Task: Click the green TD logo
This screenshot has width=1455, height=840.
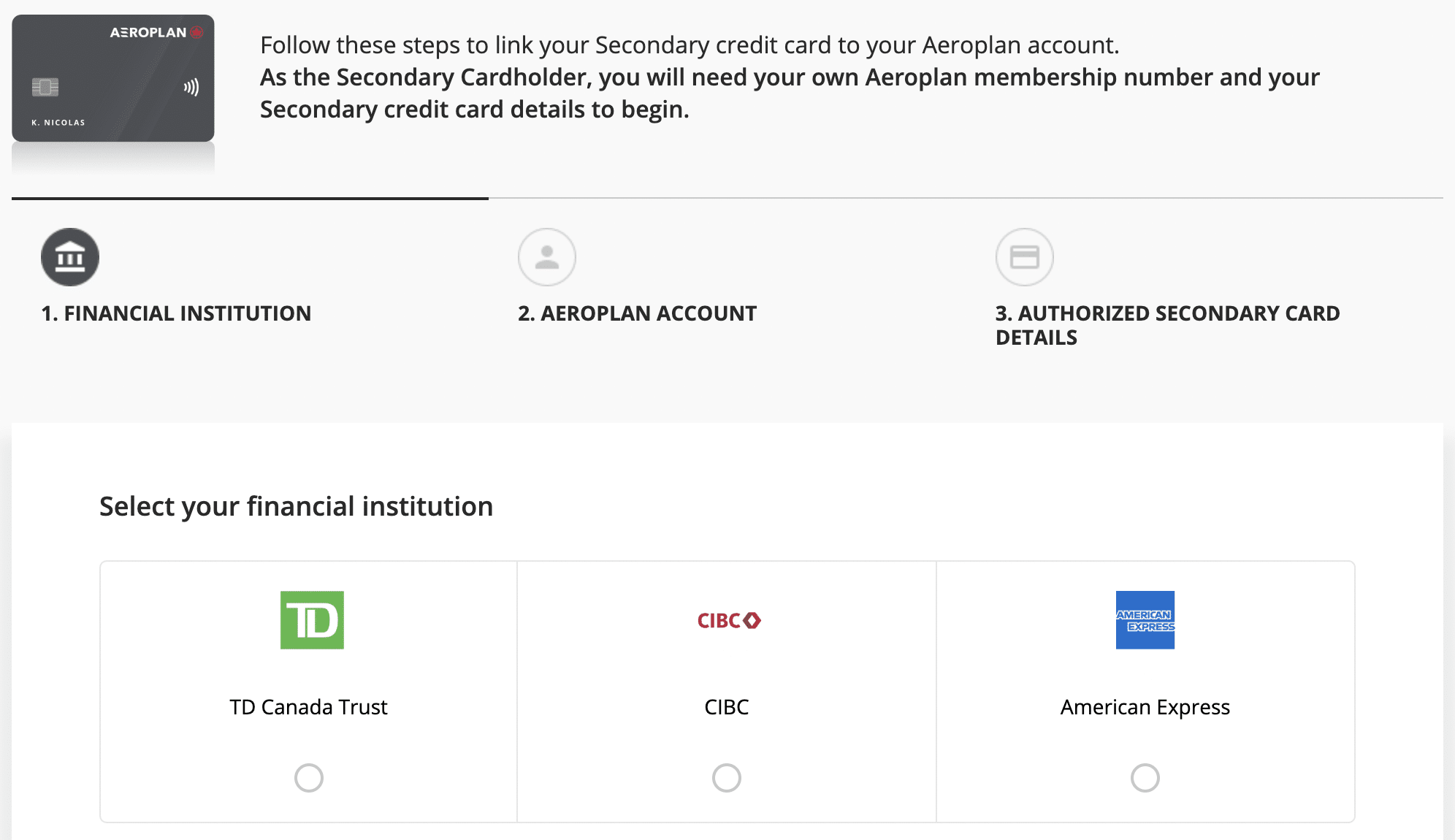Action: pos(312,620)
